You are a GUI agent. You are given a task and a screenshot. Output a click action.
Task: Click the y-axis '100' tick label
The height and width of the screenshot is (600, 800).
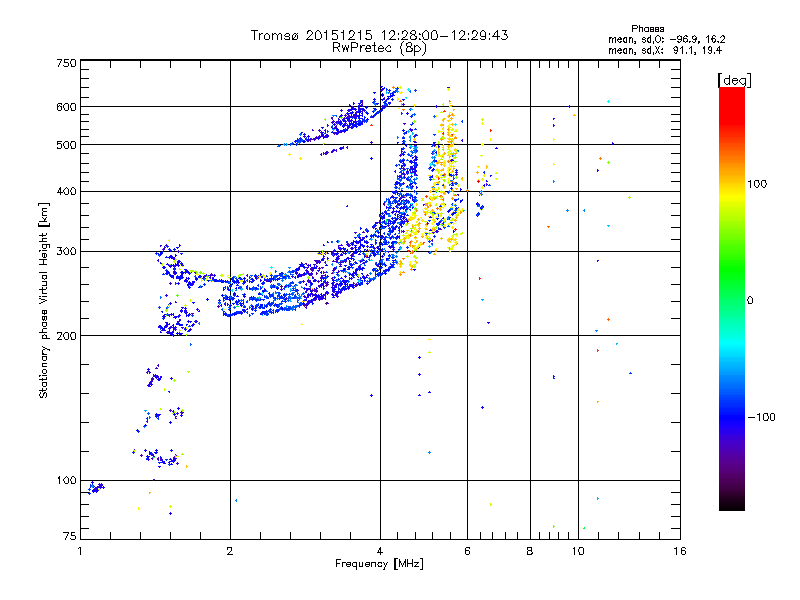pyautogui.click(x=66, y=480)
